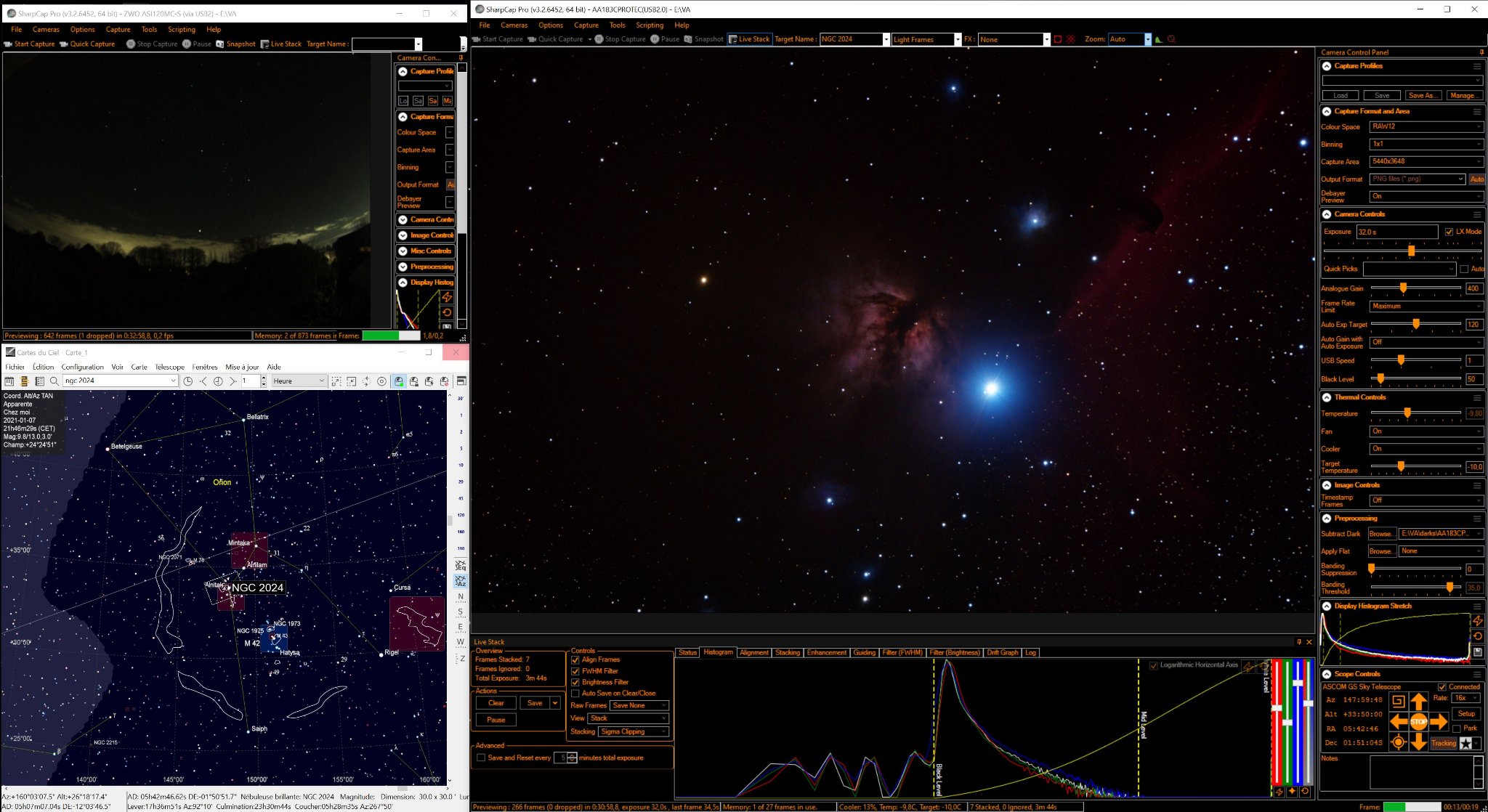Toggle the FWHM Filter checkbox
The height and width of the screenshot is (812, 1488).
point(575,671)
